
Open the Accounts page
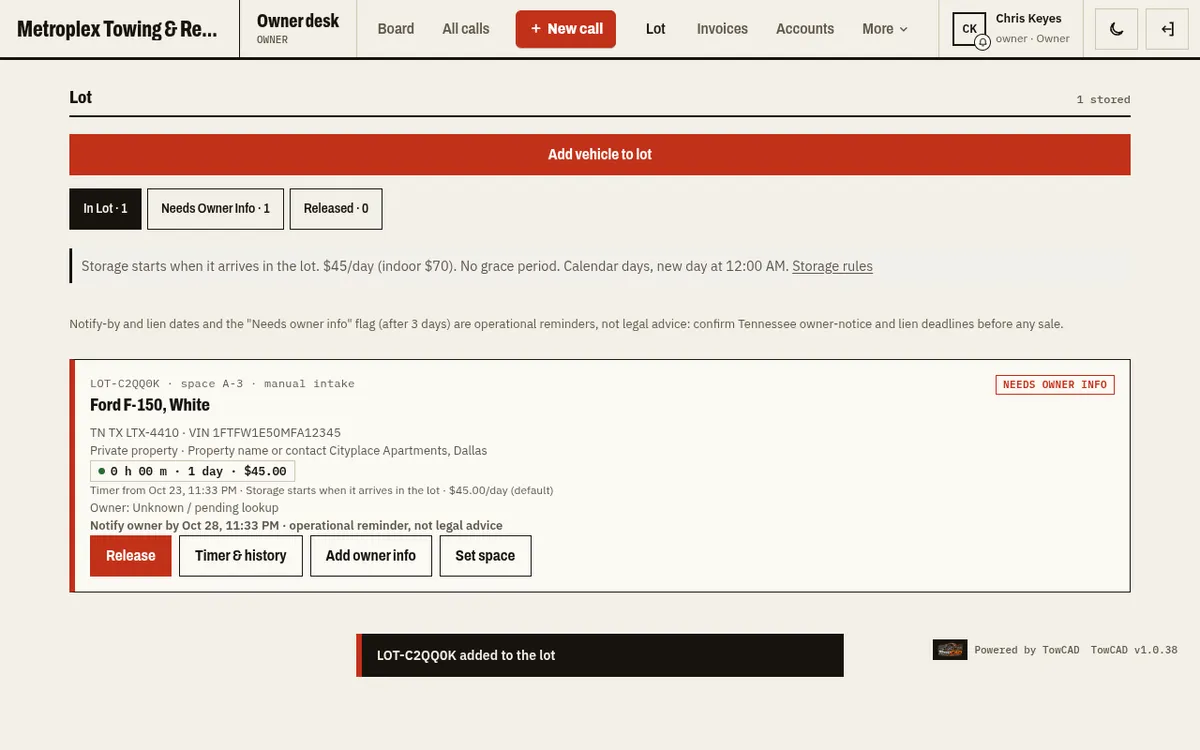click(x=805, y=29)
